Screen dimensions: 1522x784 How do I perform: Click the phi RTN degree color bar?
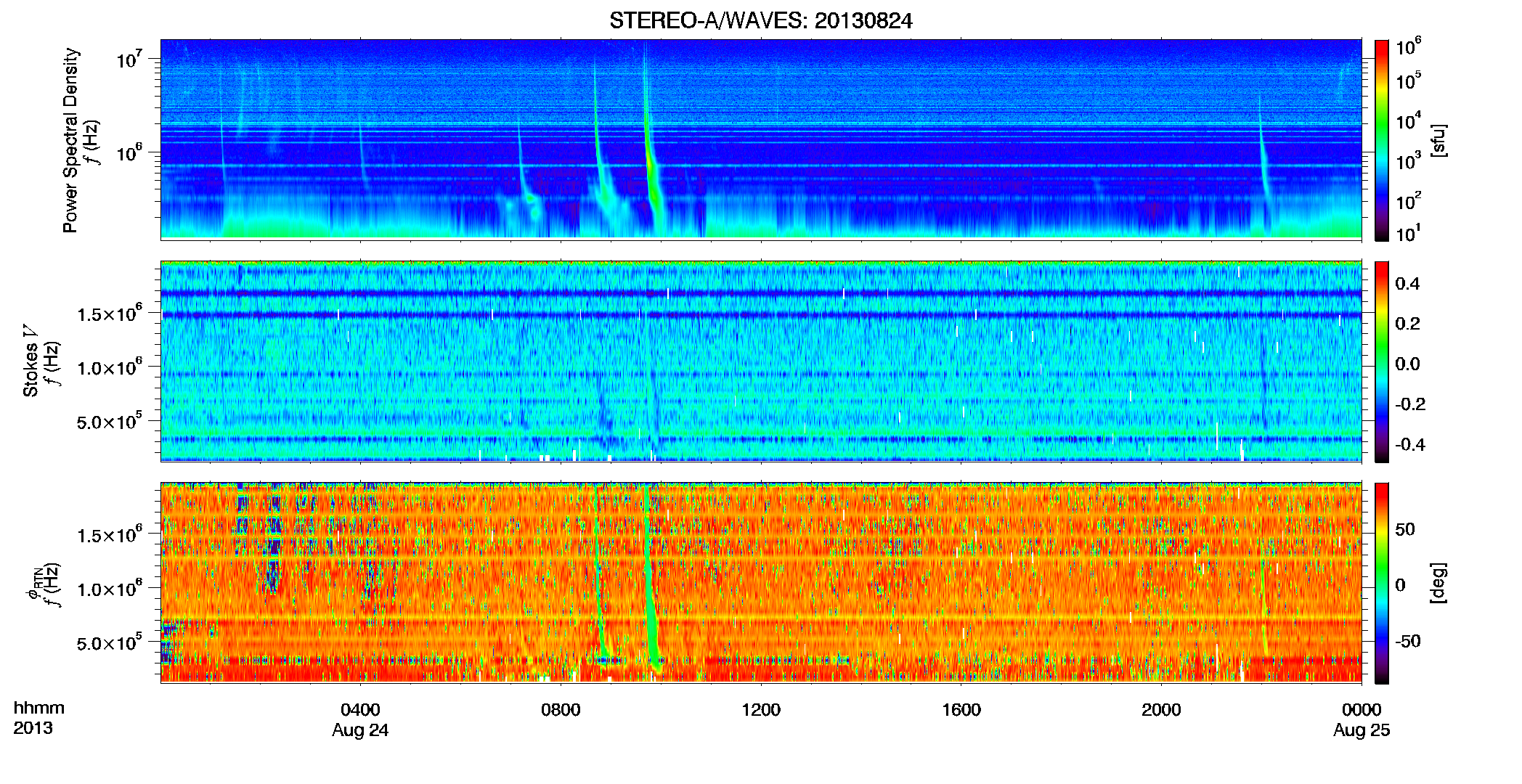pos(1382,583)
